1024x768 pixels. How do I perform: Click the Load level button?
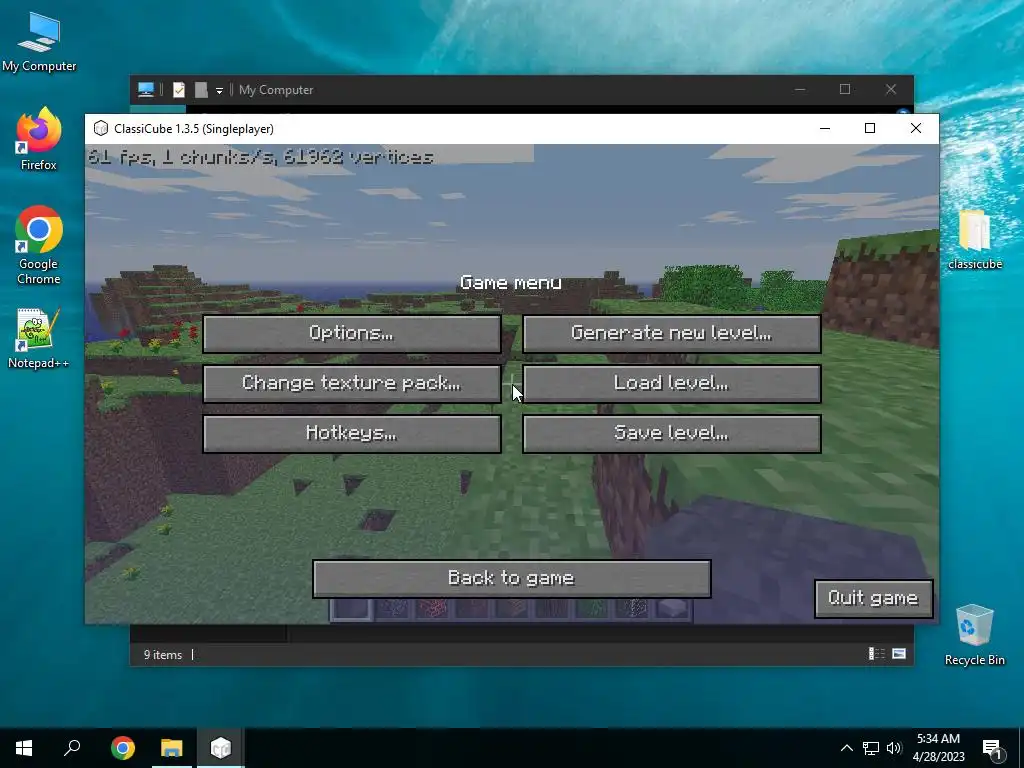click(x=671, y=383)
